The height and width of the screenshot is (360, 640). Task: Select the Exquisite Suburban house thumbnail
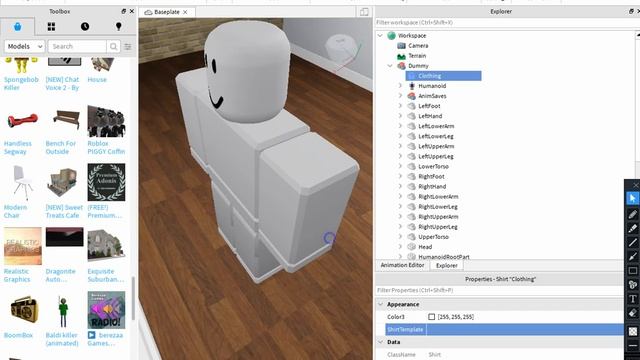[x=107, y=245]
